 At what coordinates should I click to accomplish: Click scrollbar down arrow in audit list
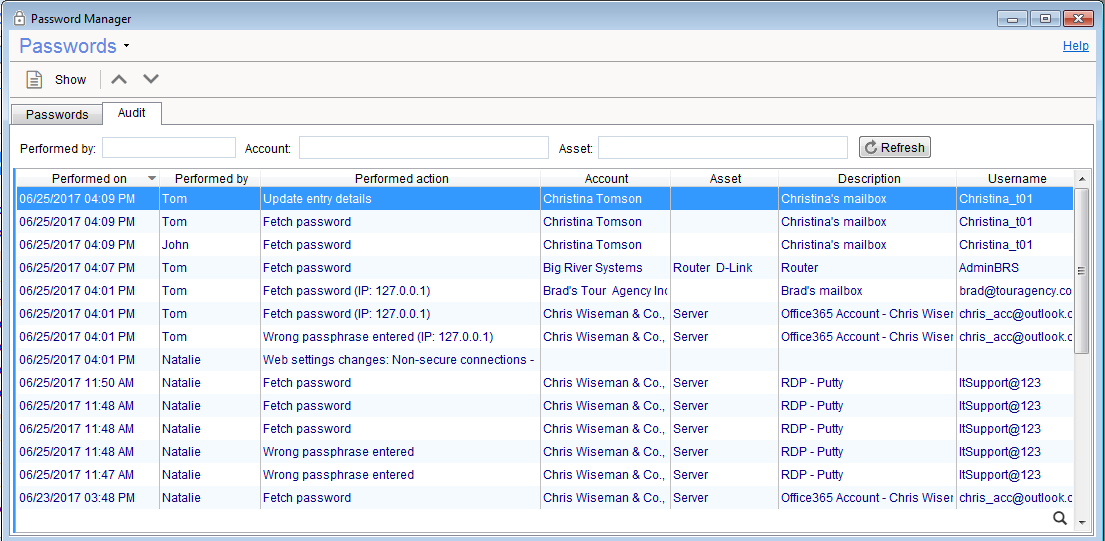(x=1081, y=521)
